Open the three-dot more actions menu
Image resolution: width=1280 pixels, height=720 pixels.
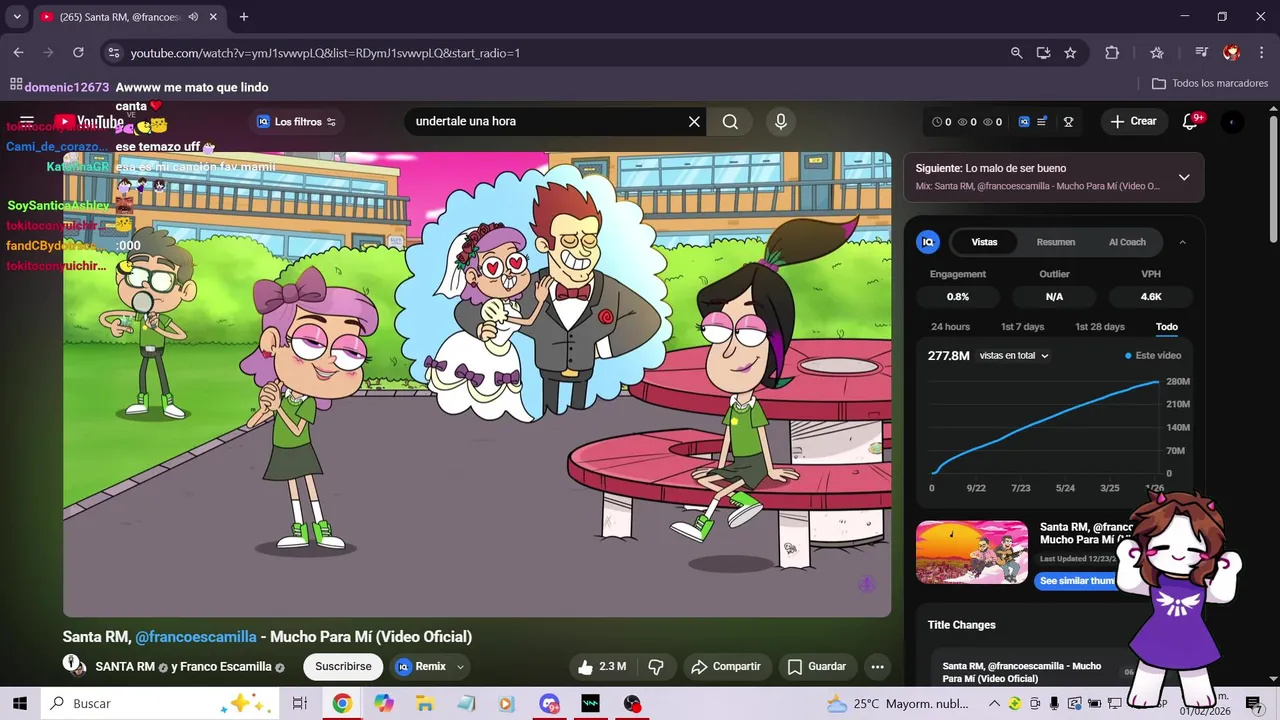(x=877, y=667)
